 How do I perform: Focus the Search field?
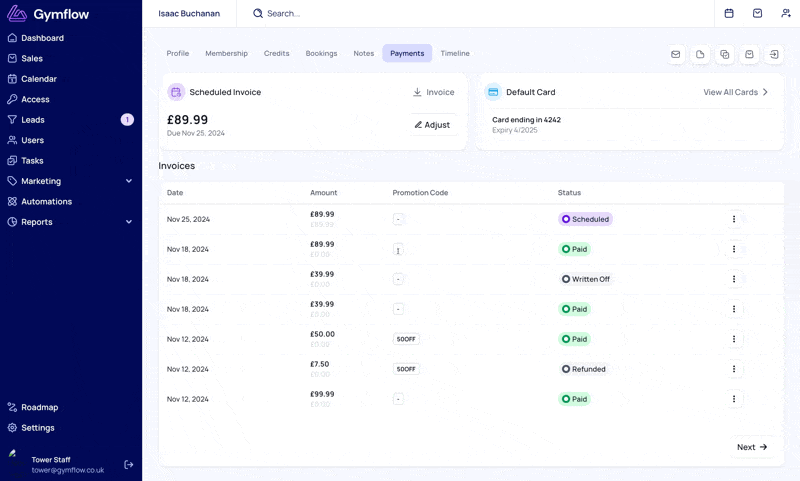283,14
